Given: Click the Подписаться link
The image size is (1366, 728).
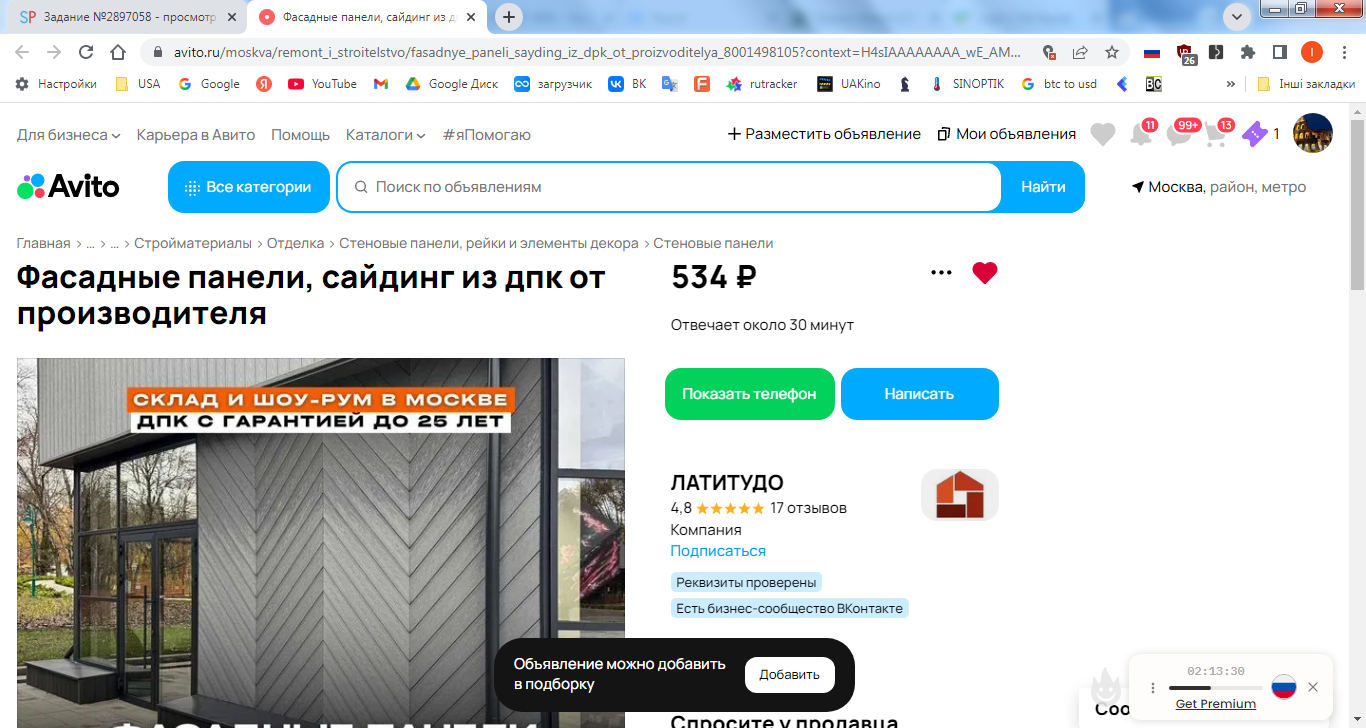Looking at the screenshot, I should (718, 551).
